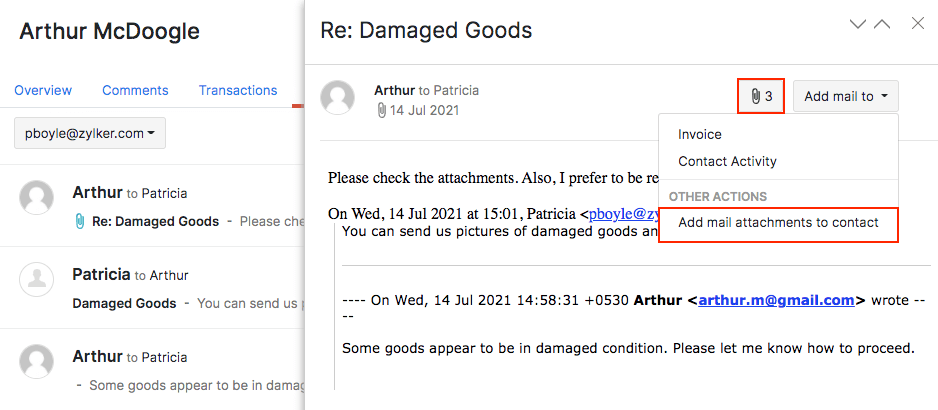Screen dimensions: 938x410
Task: Click the attachment count paperclip icon
Action: click(755, 96)
